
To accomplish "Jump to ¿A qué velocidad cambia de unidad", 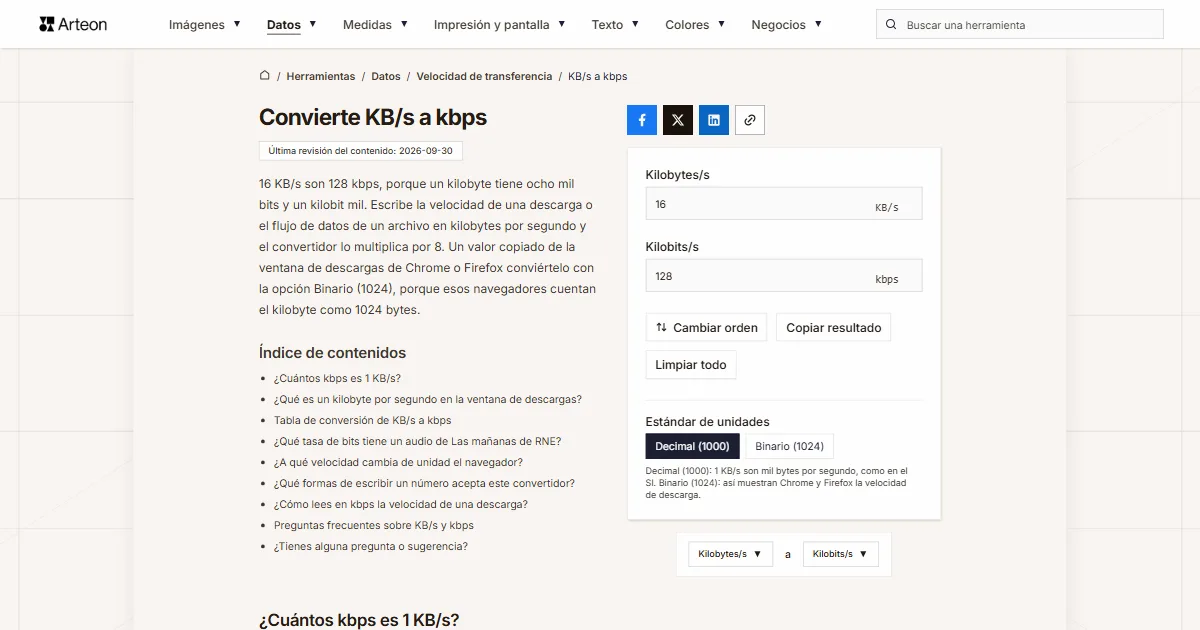I will 398,462.
